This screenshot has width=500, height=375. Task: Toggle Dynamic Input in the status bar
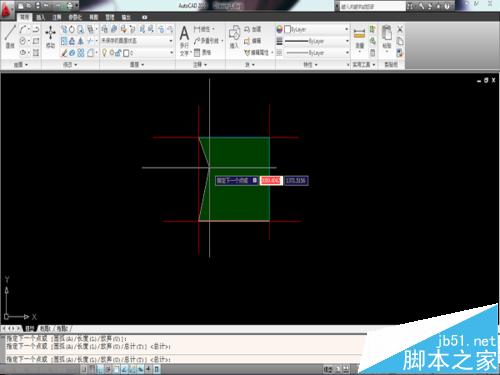141,369
